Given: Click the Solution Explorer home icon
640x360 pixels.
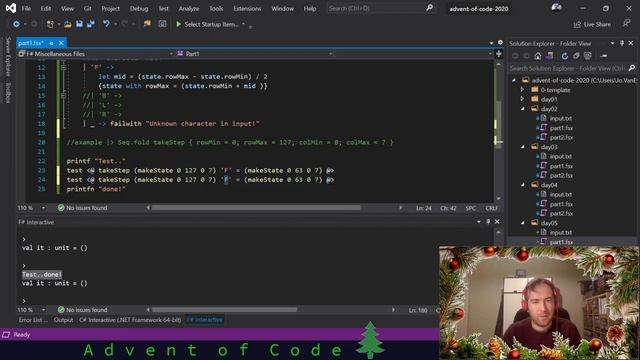Looking at the screenshot, I should tap(538, 56).
